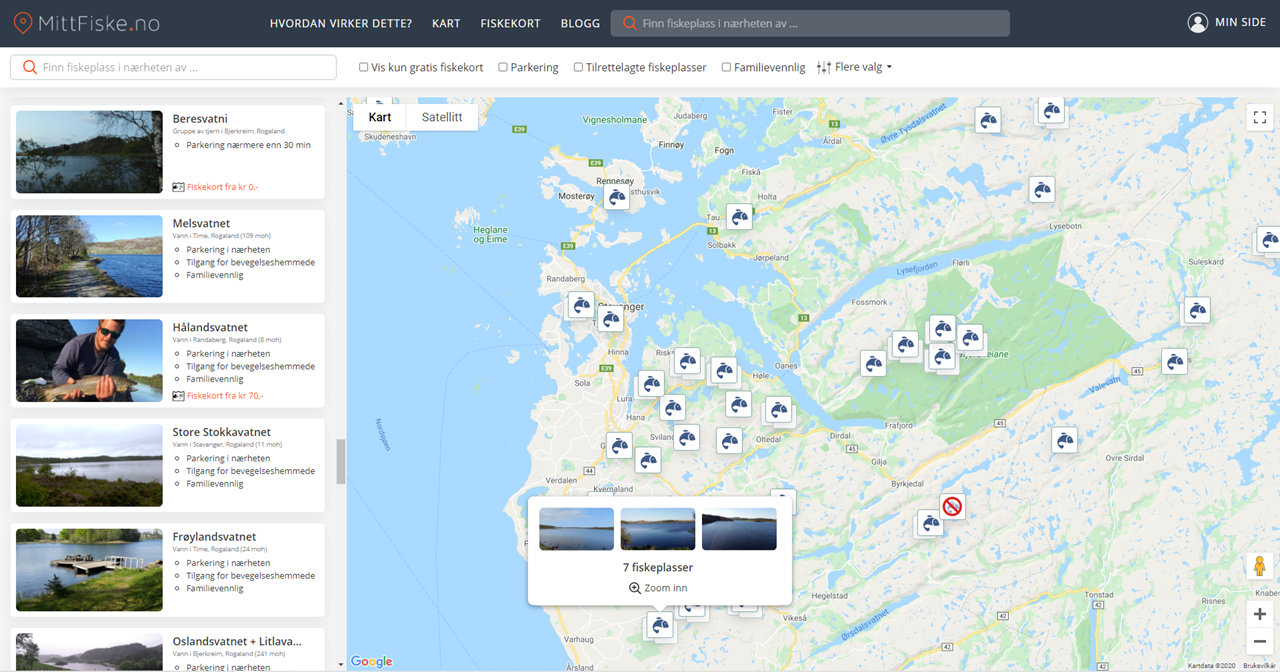Click the sidebar list scrollbar handle
The width and height of the screenshot is (1280, 672).
[341, 461]
